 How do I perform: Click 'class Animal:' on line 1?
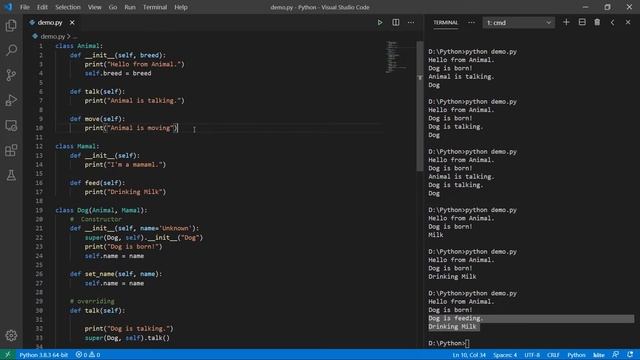[79, 46]
